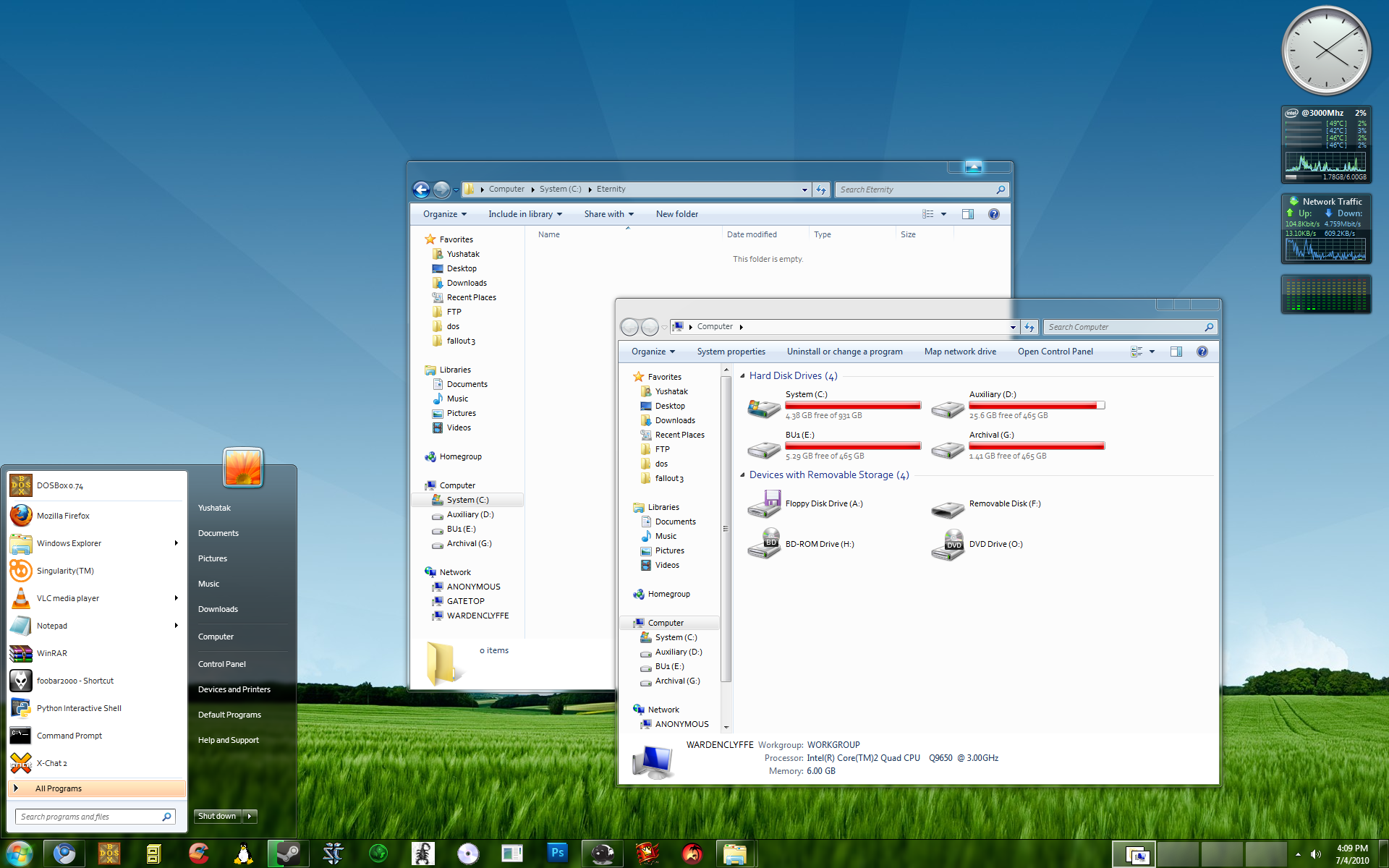1389x868 pixels.
Task: Click the Shut down button
Action: point(216,816)
